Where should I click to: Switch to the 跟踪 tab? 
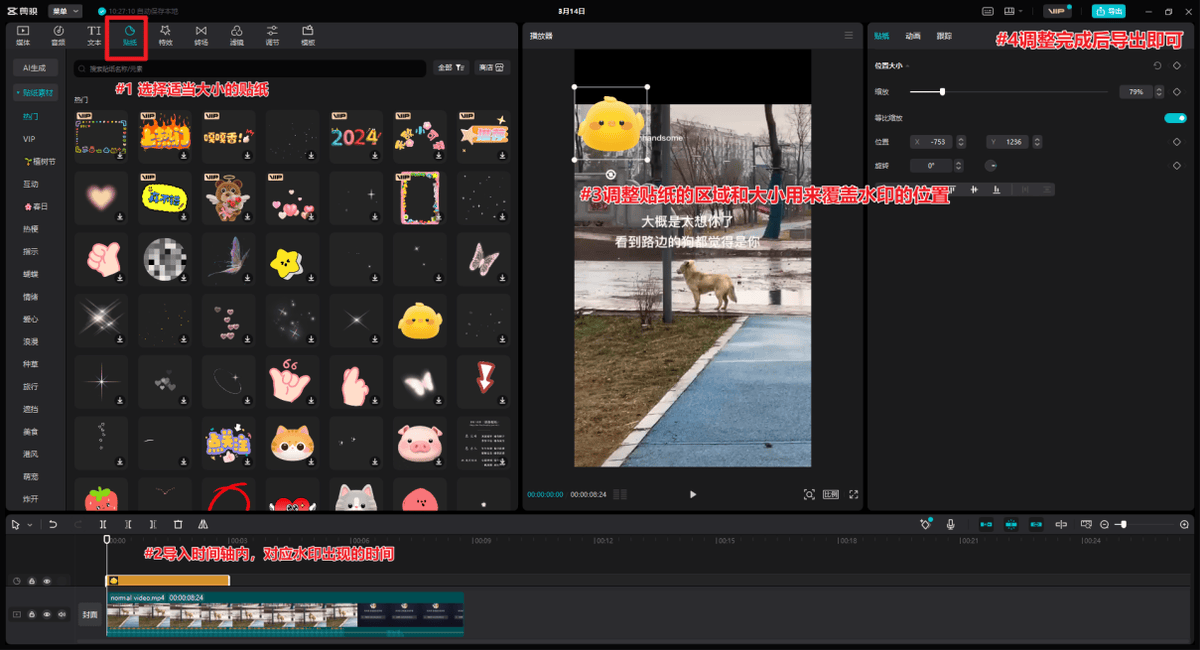[x=944, y=36]
